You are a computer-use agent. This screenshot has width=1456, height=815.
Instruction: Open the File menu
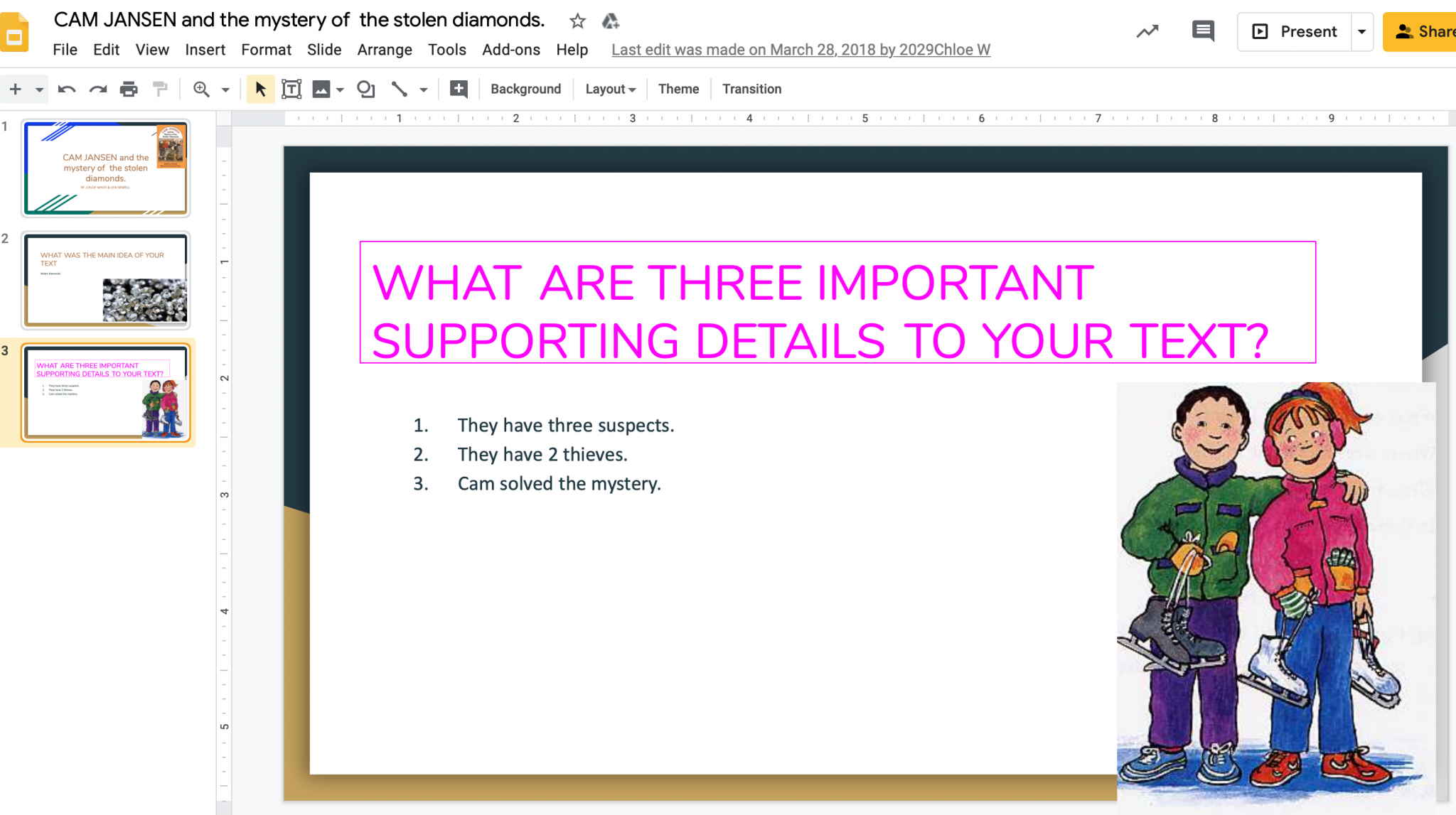coord(65,50)
